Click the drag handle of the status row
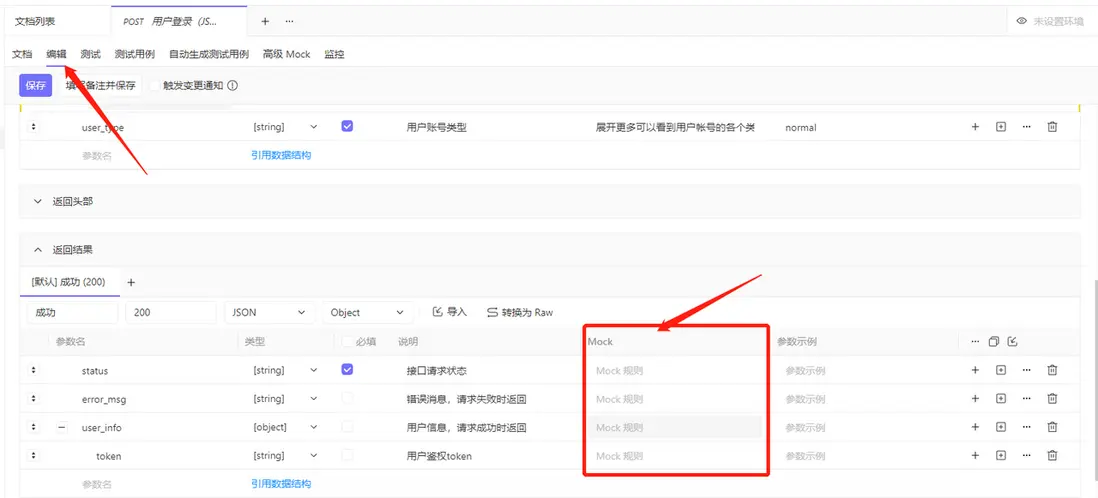This screenshot has height=498, width=1098. (34, 370)
